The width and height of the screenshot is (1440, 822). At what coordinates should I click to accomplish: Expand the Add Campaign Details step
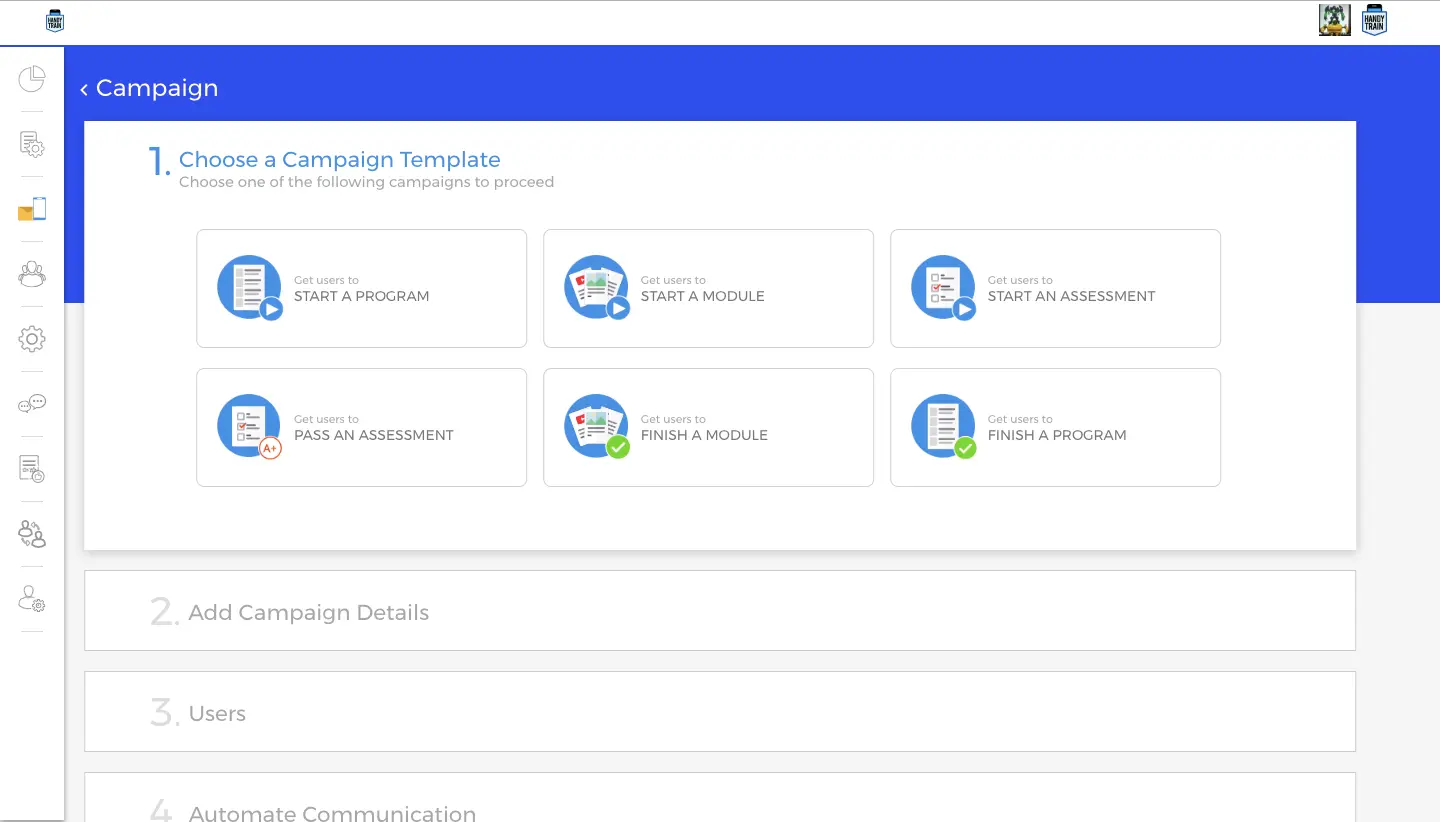coord(720,611)
